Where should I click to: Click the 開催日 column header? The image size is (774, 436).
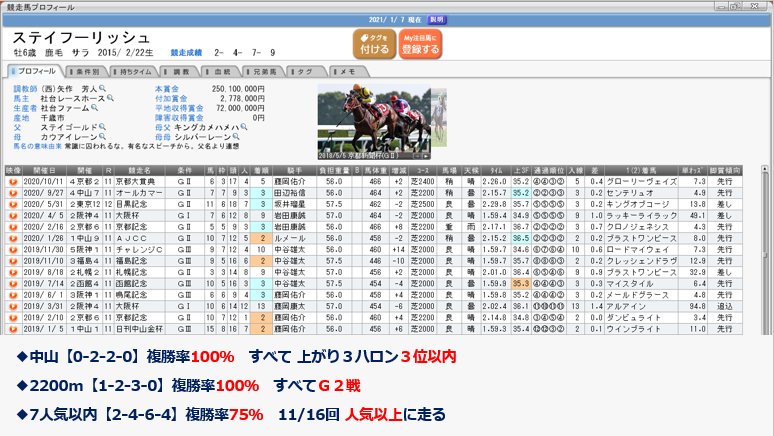(44, 171)
